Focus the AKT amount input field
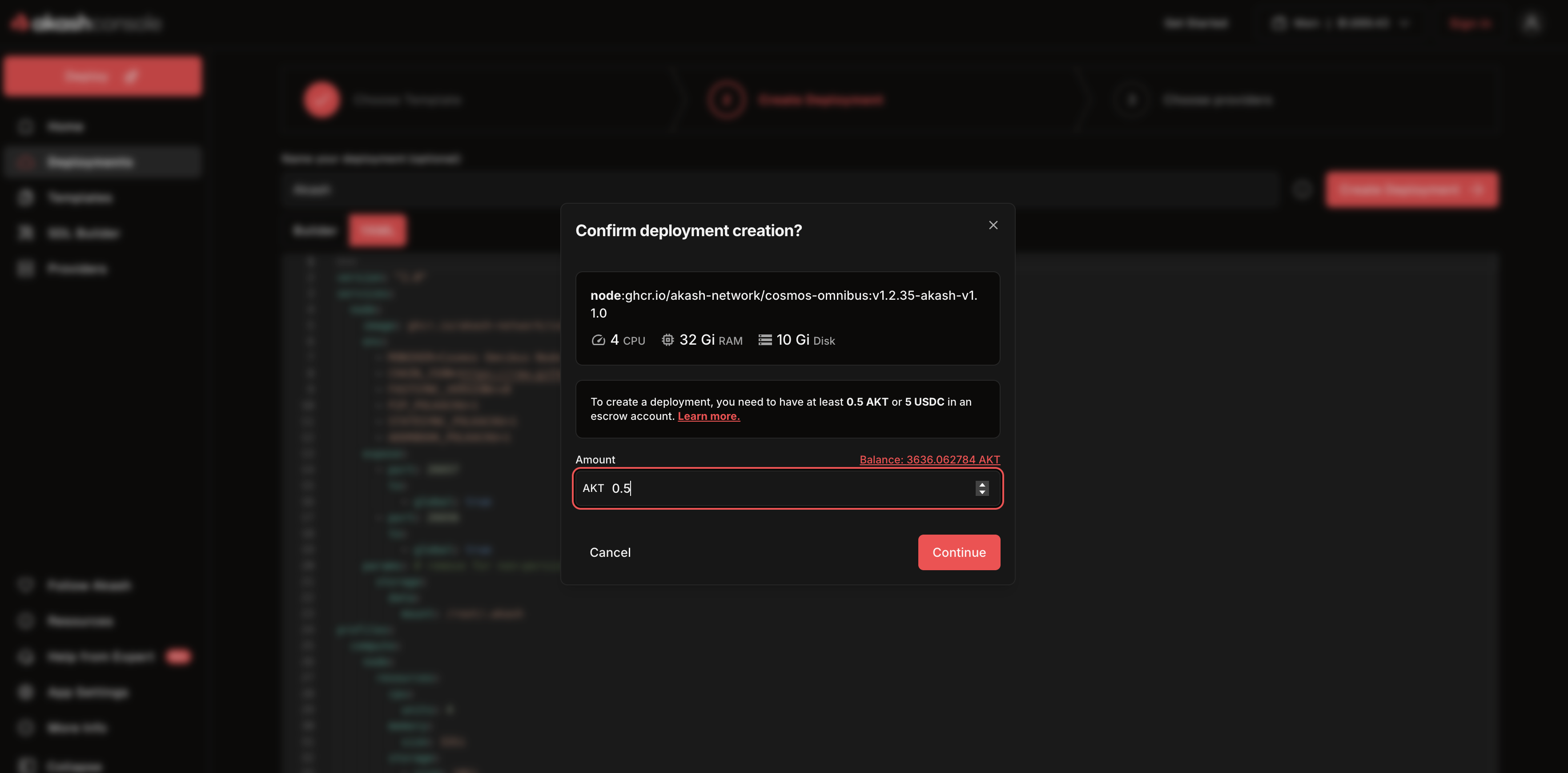 [785, 488]
